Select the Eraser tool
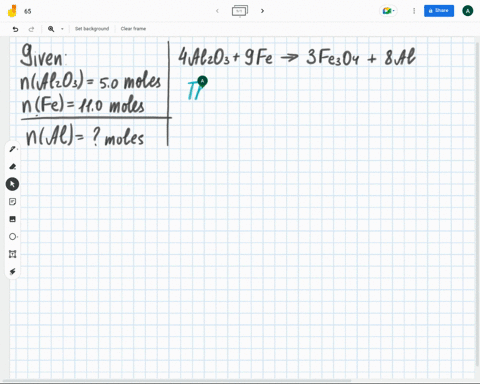Image resolution: width=480 pixels, height=384 pixels. click(12, 166)
